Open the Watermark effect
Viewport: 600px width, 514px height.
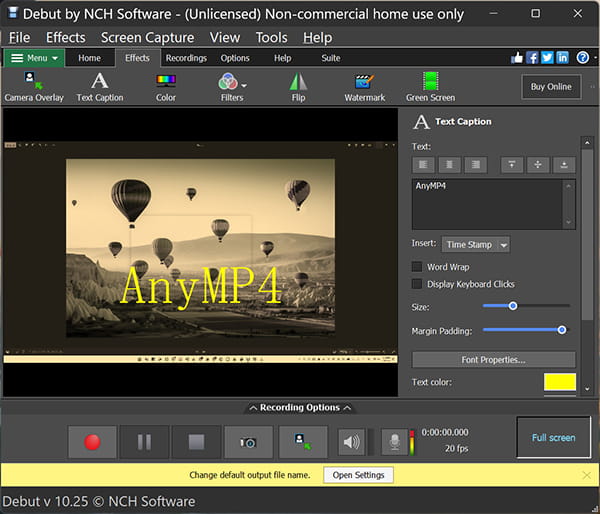point(364,87)
